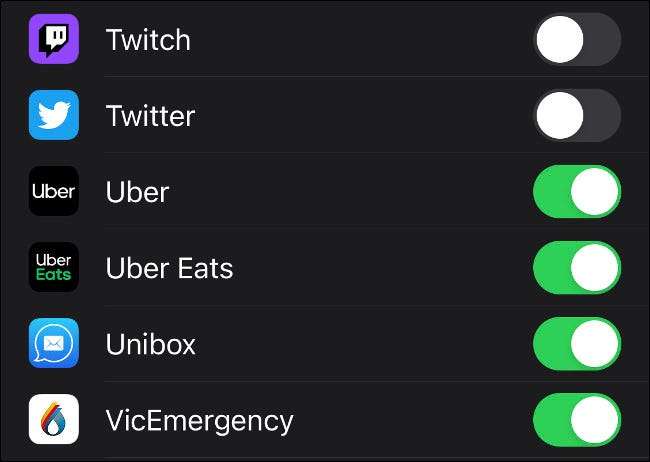Disable the Uber toggle switch
Viewport: 650px width, 462px height.
tap(577, 192)
